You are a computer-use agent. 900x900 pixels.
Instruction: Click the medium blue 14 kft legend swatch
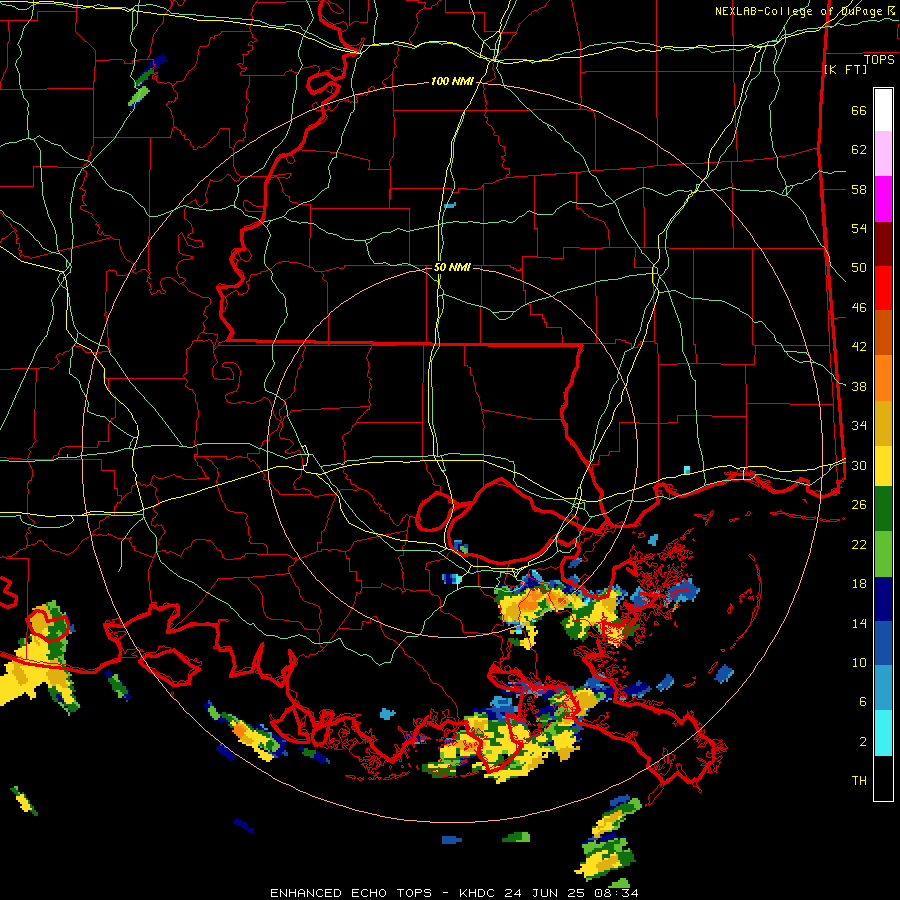pyautogui.click(x=883, y=644)
